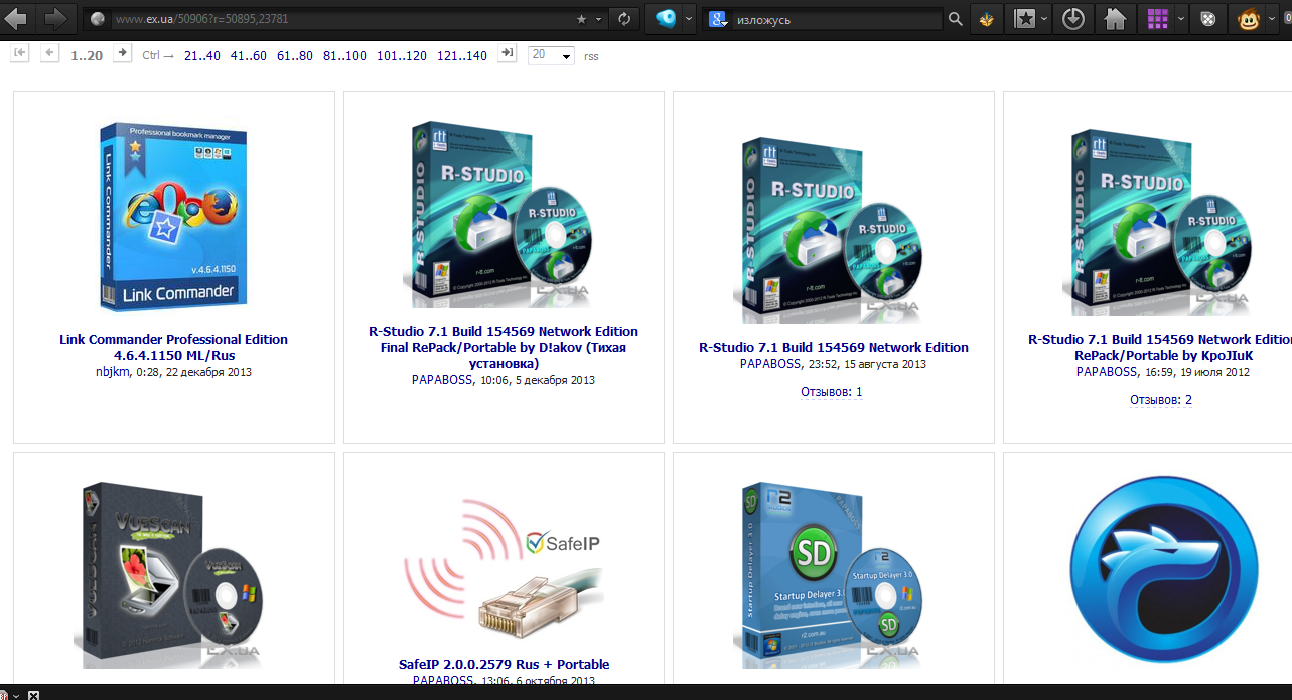Image resolution: width=1292 pixels, height=700 pixels.
Task: Open the monkey (Greasemonkey) icon
Action: (x=1249, y=19)
